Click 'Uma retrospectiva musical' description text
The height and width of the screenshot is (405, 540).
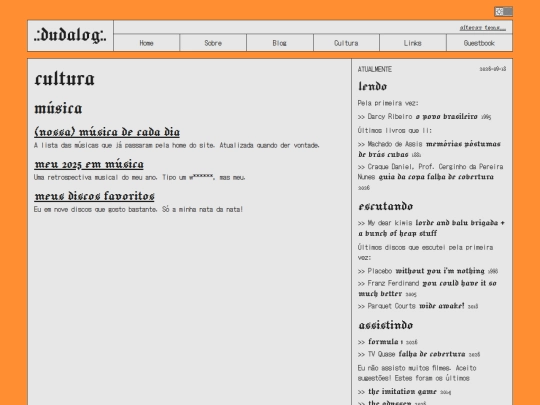click(139, 177)
